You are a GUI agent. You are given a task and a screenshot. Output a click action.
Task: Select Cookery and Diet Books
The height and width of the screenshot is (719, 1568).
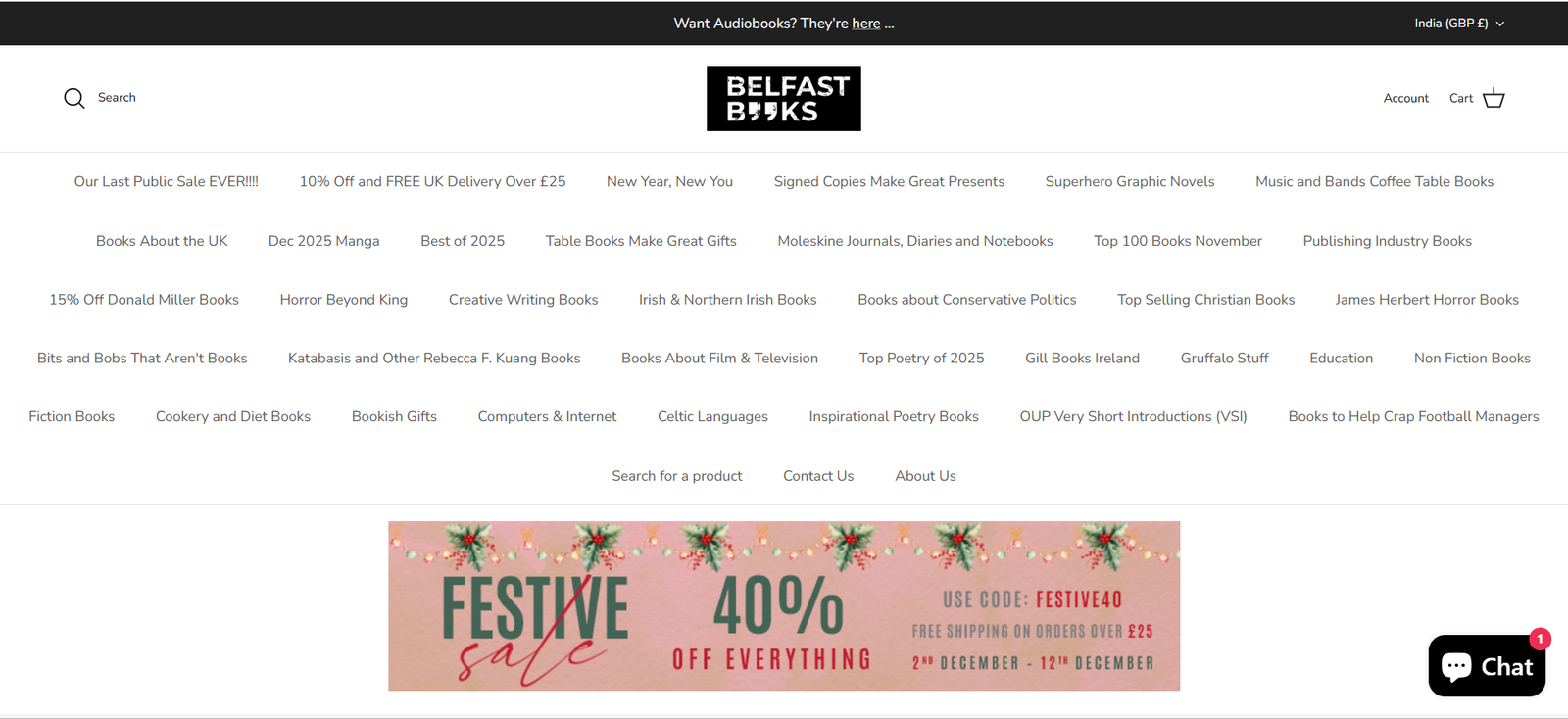pos(233,417)
